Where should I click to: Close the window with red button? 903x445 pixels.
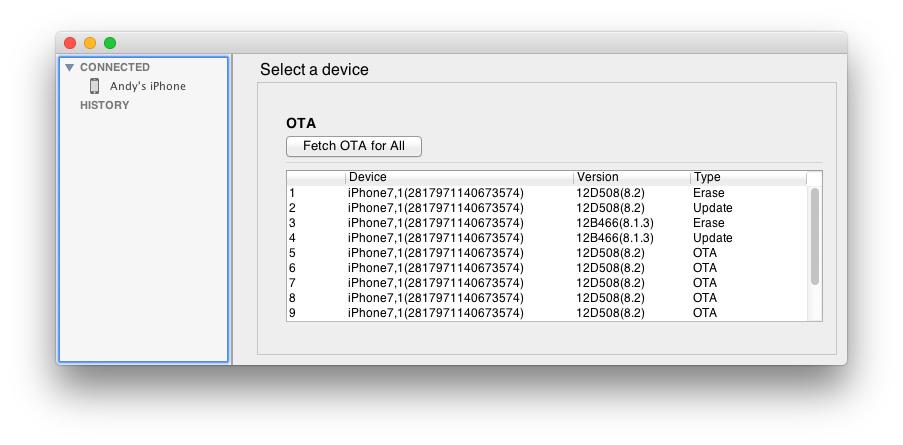click(70, 43)
